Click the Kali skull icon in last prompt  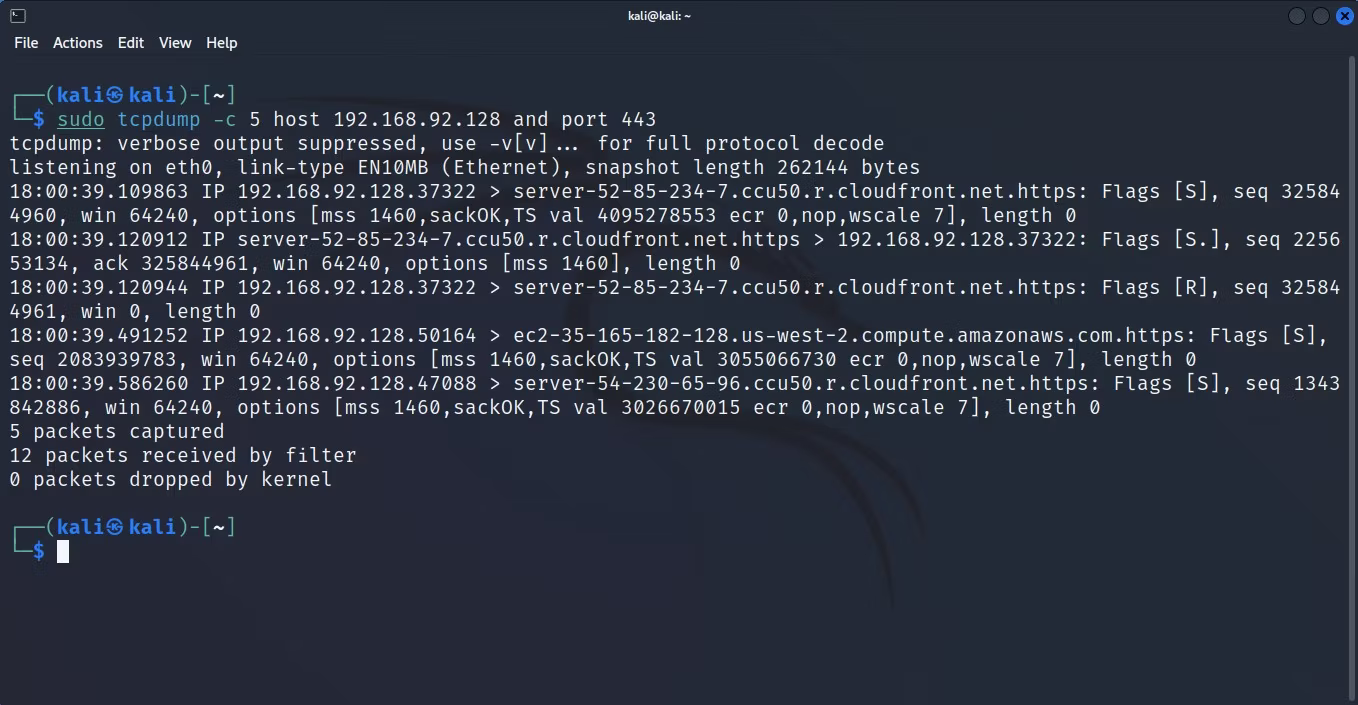pos(116,527)
